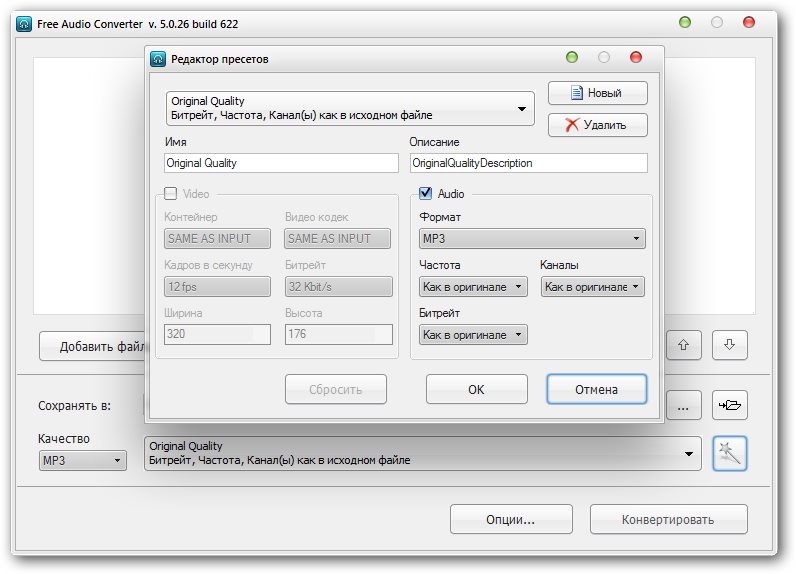796x574 pixels.
Task: Open the Битрейт dropdown
Action: click(x=473, y=335)
